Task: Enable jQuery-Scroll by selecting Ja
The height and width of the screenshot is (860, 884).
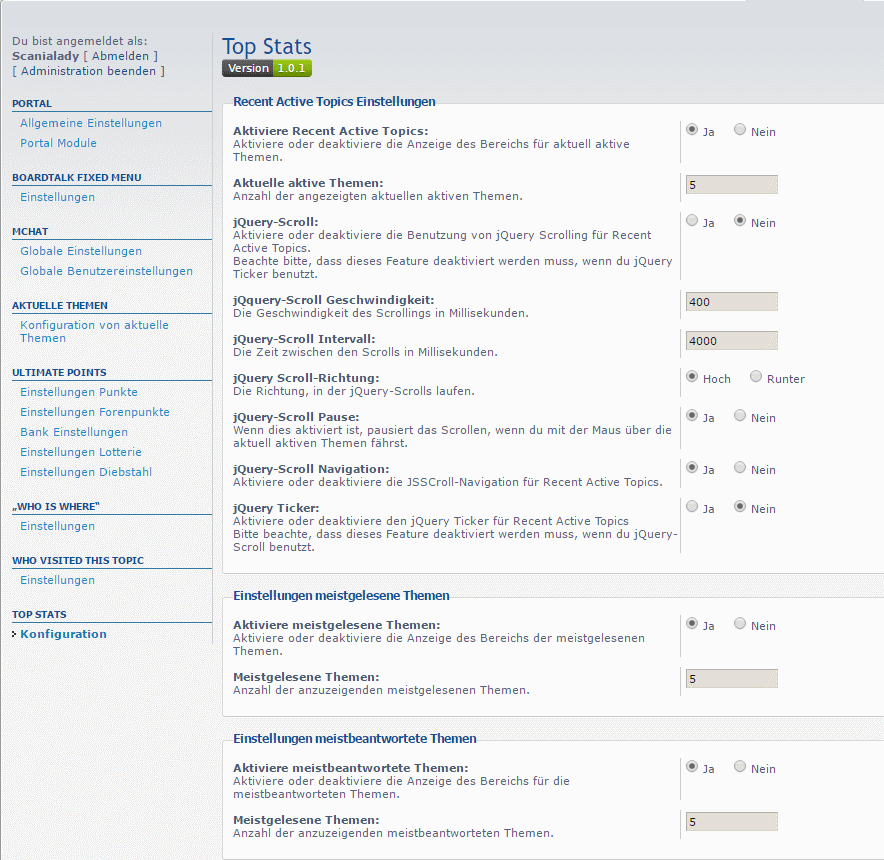Action: (692, 221)
